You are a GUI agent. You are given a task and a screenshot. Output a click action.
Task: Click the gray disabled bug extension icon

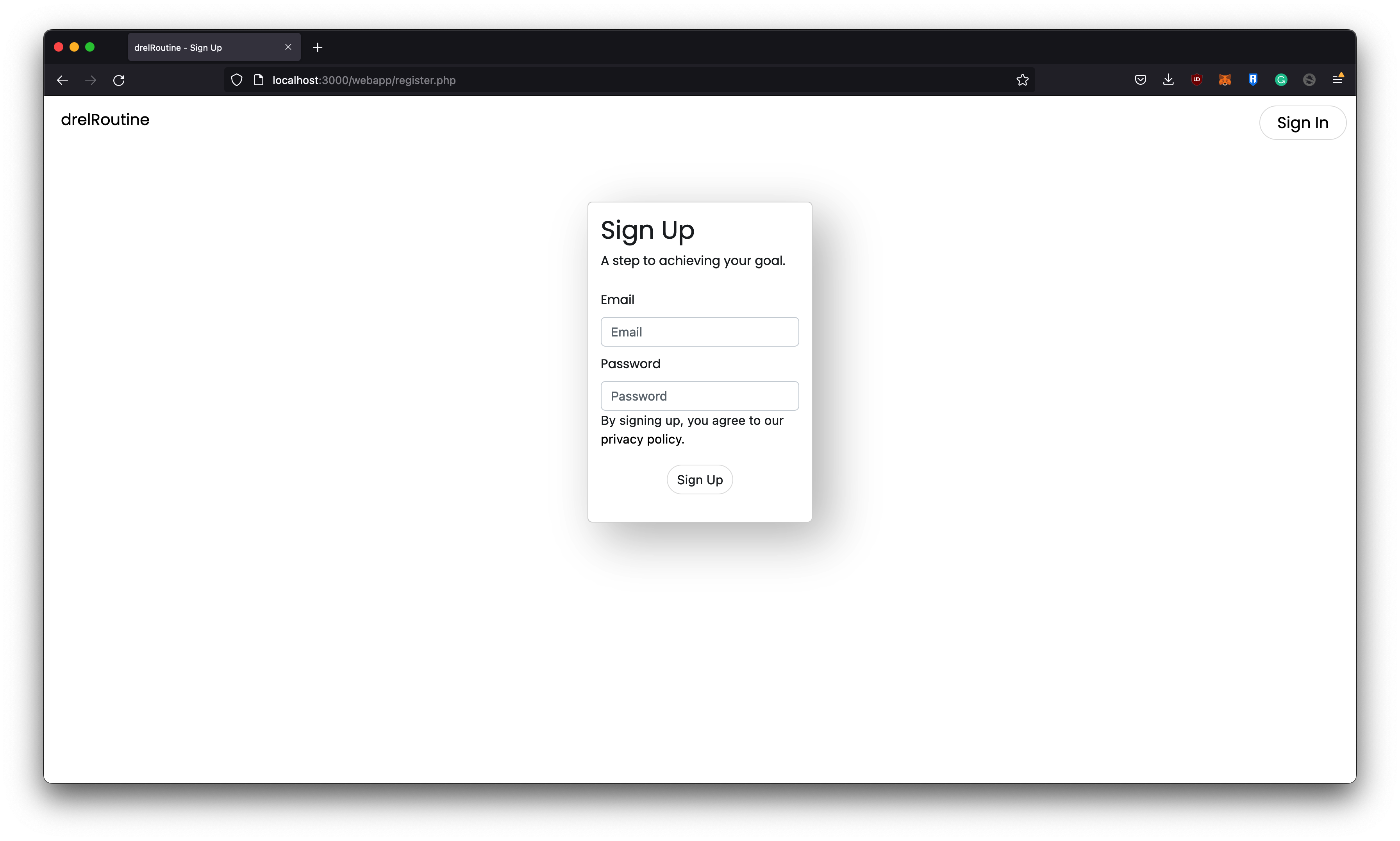tap(1309, 80)
